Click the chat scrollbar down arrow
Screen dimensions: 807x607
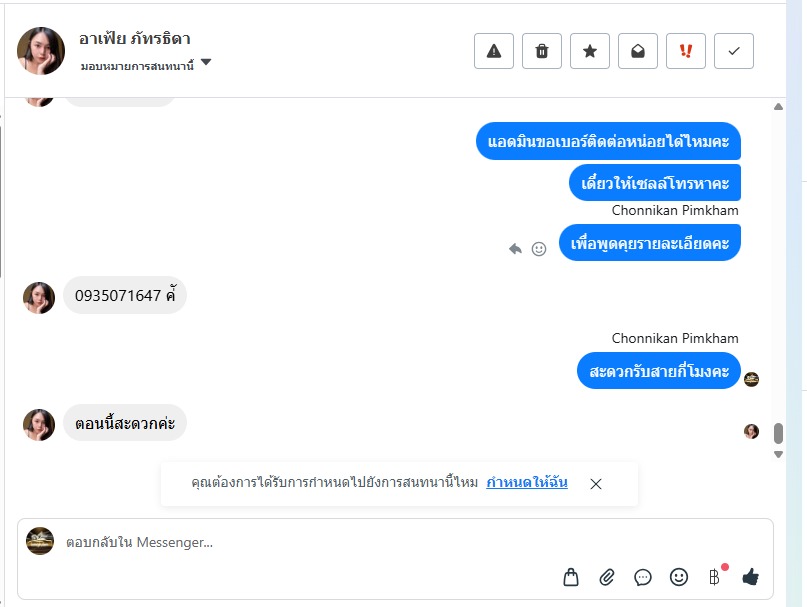(x=778, y=455)
